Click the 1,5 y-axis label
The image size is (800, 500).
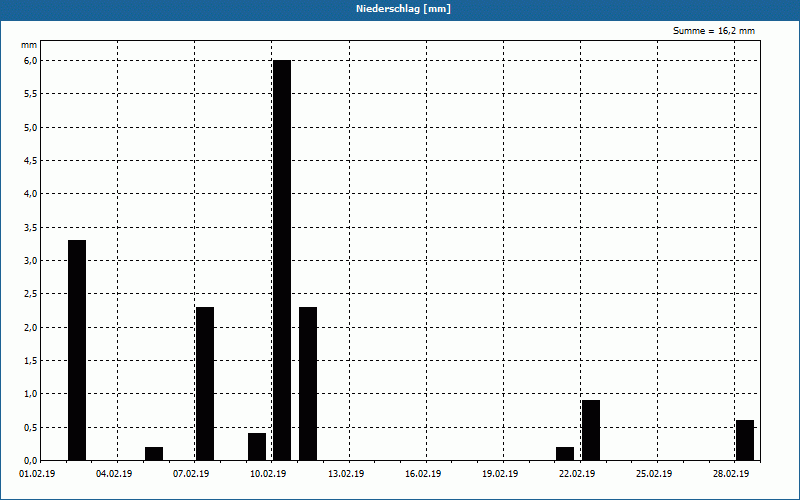coord(31,361)
